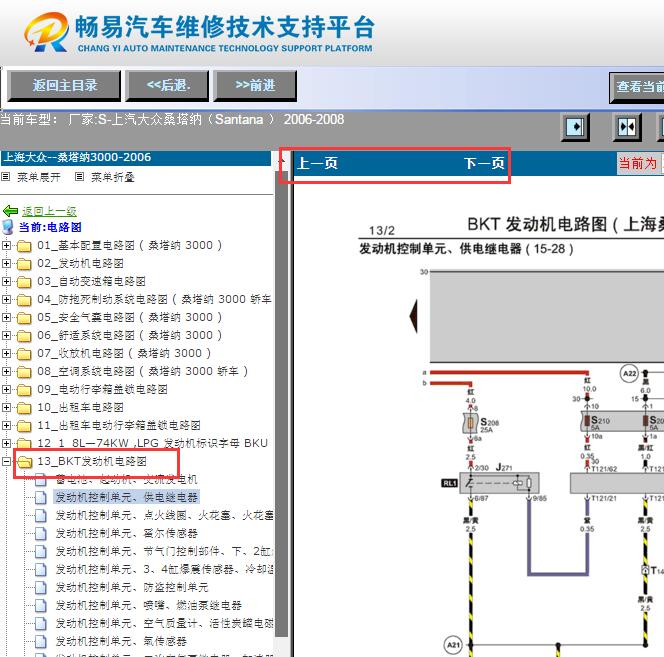Click open folder icon of 13_BKT发动机电路图
This screenshot has height=657, width=664.
coord(25,462)
